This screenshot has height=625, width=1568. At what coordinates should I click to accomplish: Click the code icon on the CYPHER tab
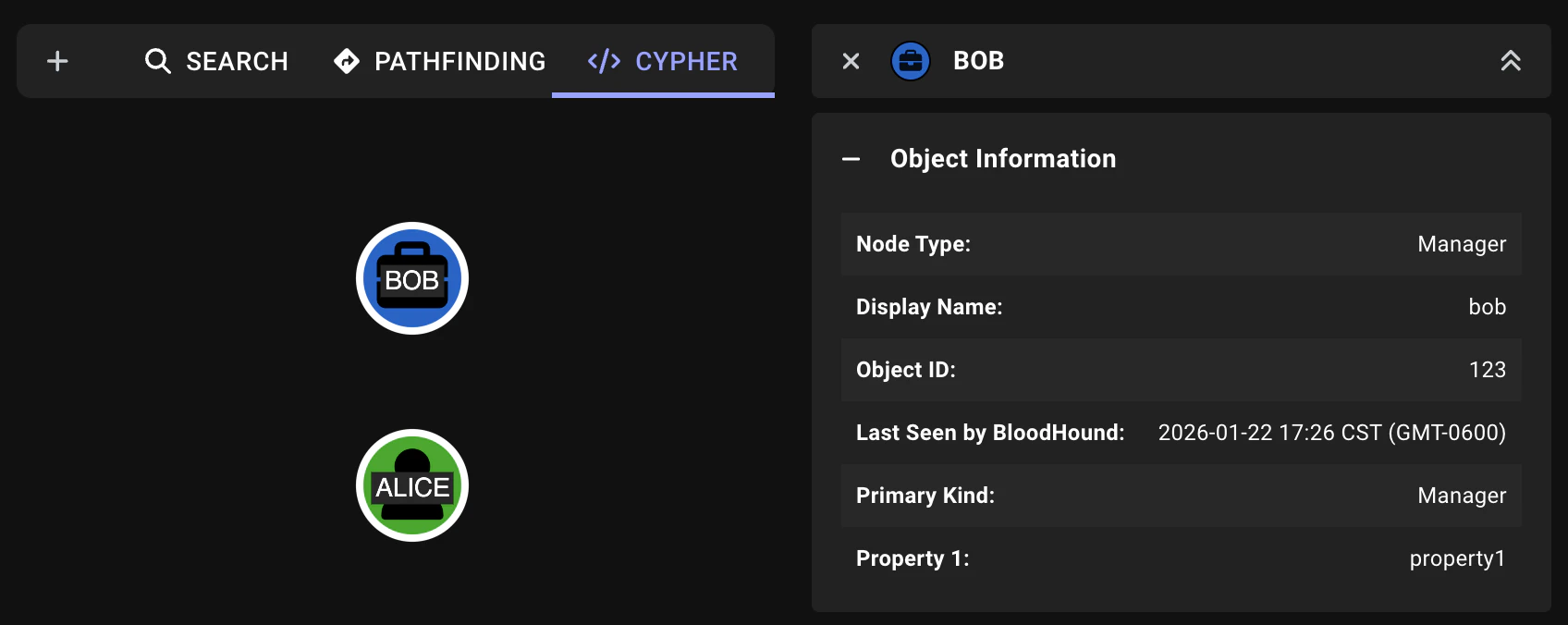602,61
